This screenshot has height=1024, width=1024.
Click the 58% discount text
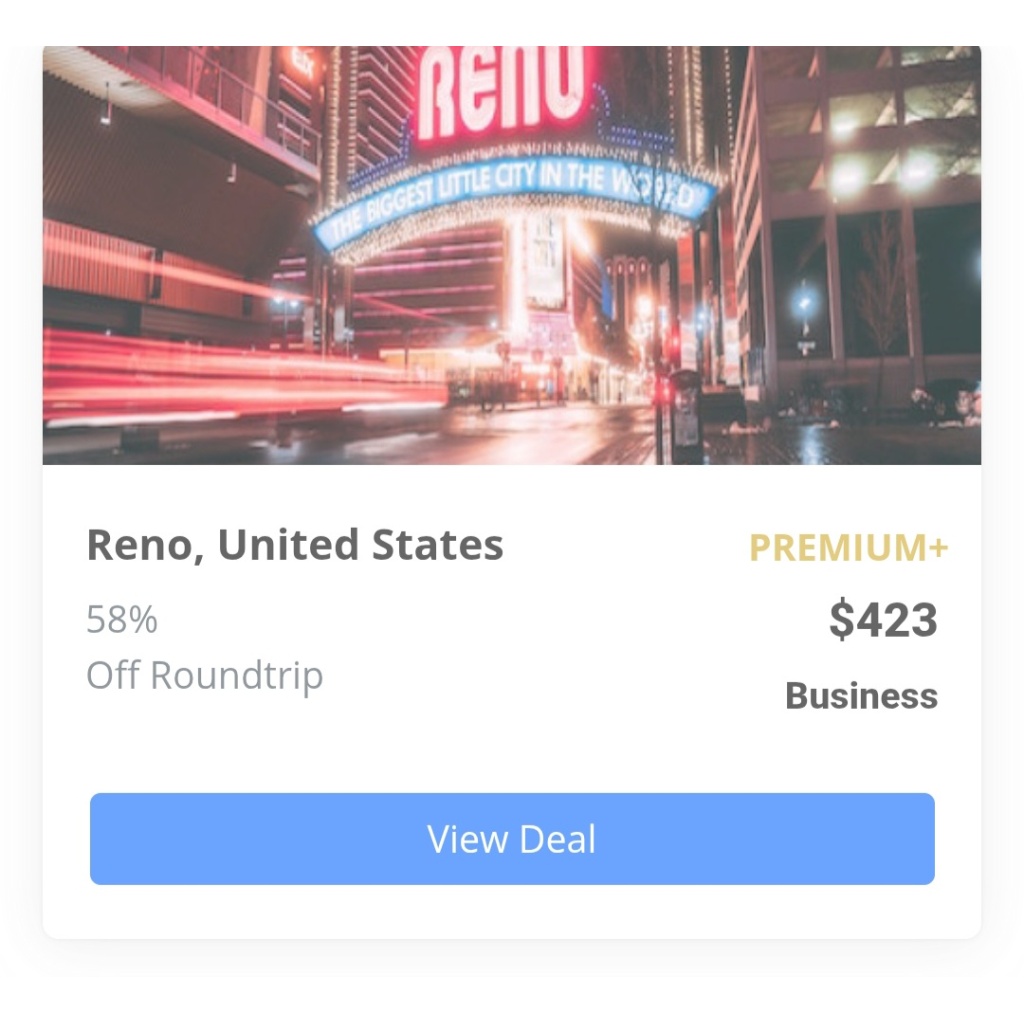click(x=122, y=619)
